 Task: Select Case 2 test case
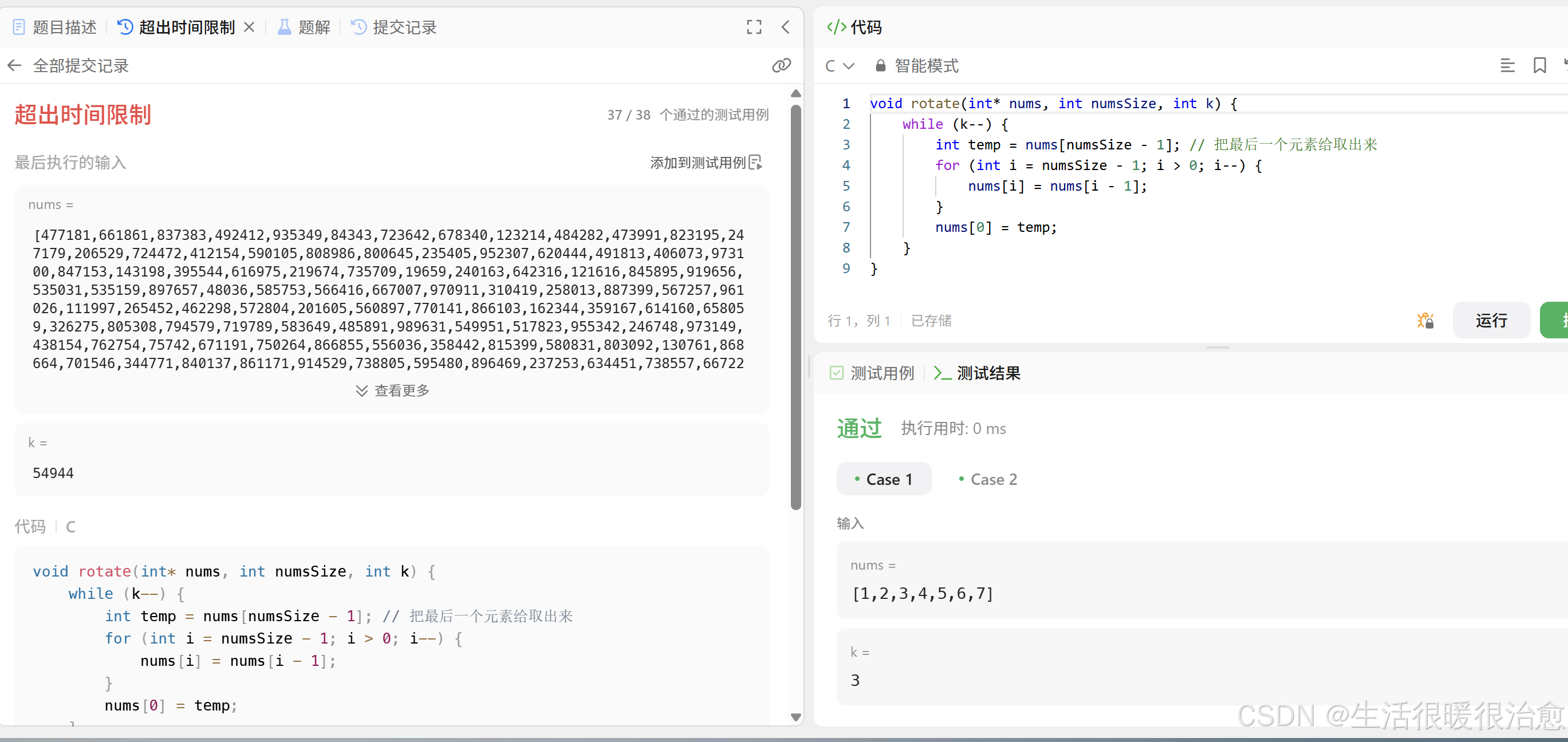pyautogui.click(x=987, y=479)
